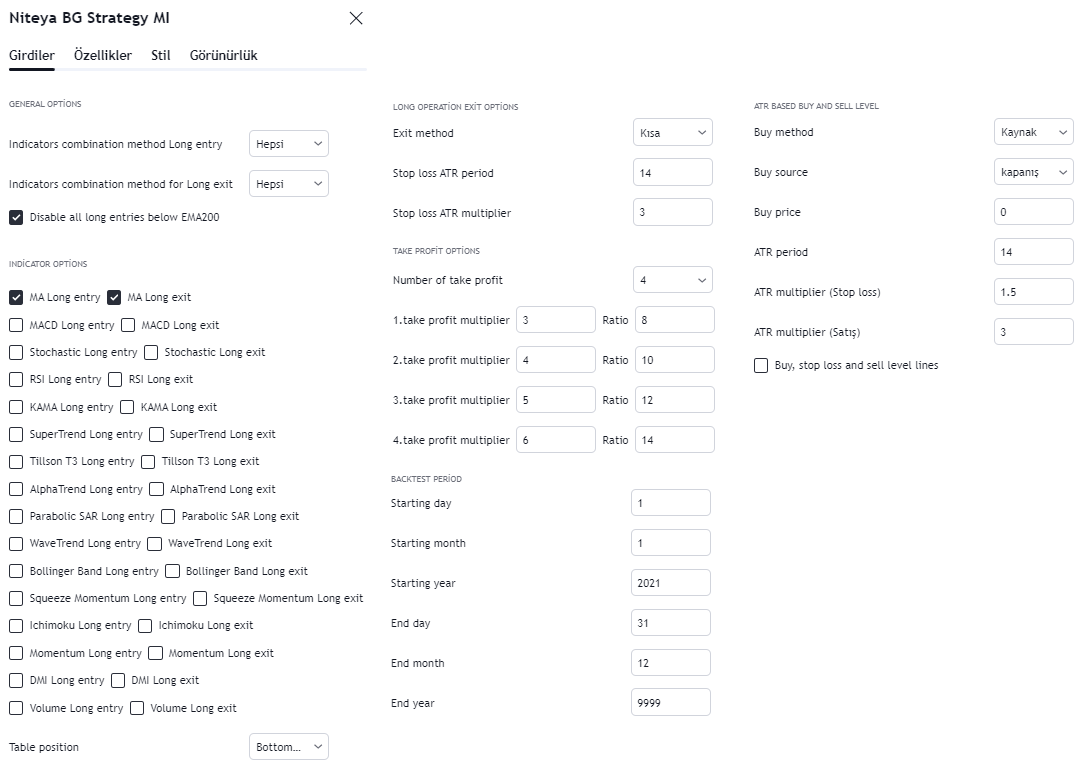This screenshot has height=766, width=1084.
Task: Switch to the Özellikler tab
Action: (102, 55)
